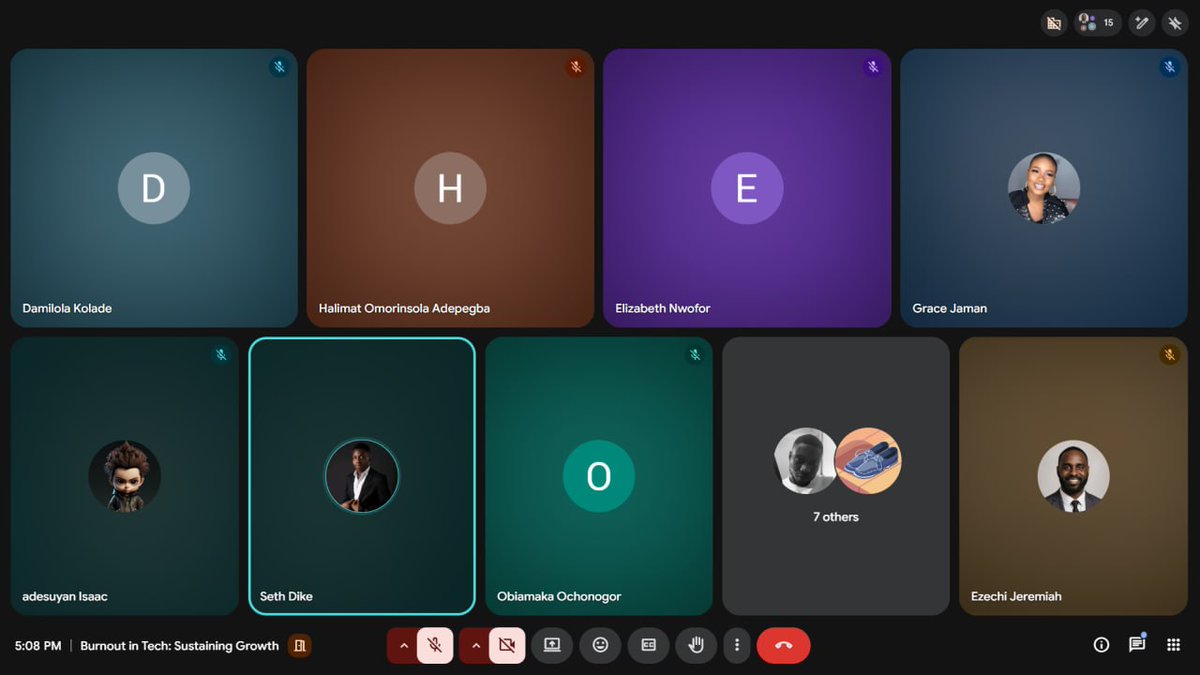This screenshot has height=675, width=1200.
Task: Click the name label Grace Jaman
Action: (950, 308)
